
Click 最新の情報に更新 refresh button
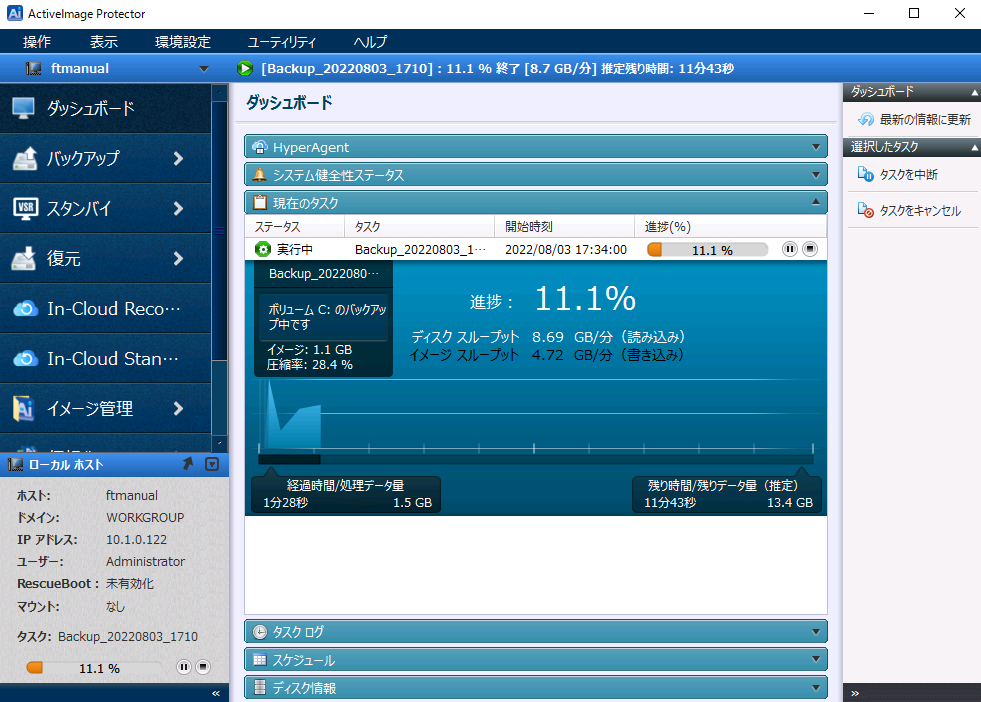tap(913, 120)
